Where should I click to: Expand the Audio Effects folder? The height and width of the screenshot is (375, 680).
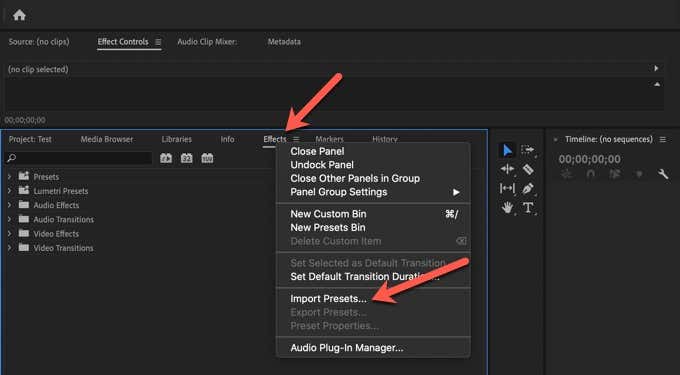click(x=10, y=205)
